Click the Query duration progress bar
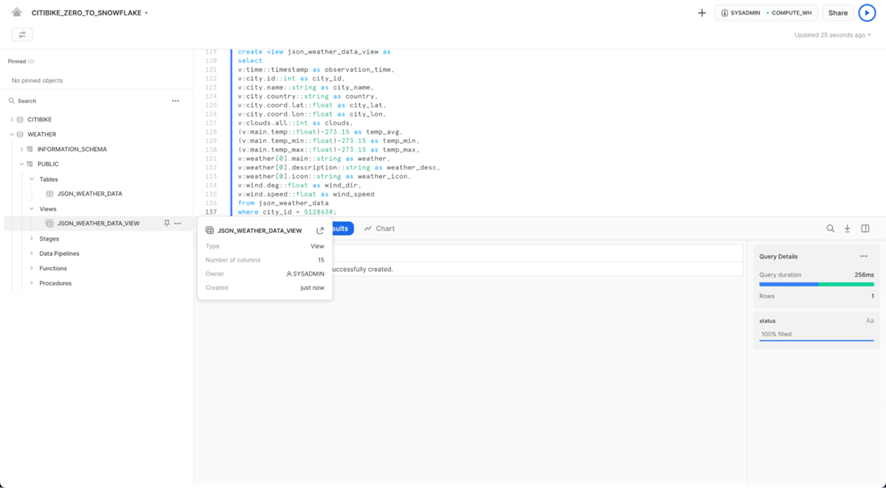Image resolution: width=886 pixels, height=488 pixels. click(816, 284)
